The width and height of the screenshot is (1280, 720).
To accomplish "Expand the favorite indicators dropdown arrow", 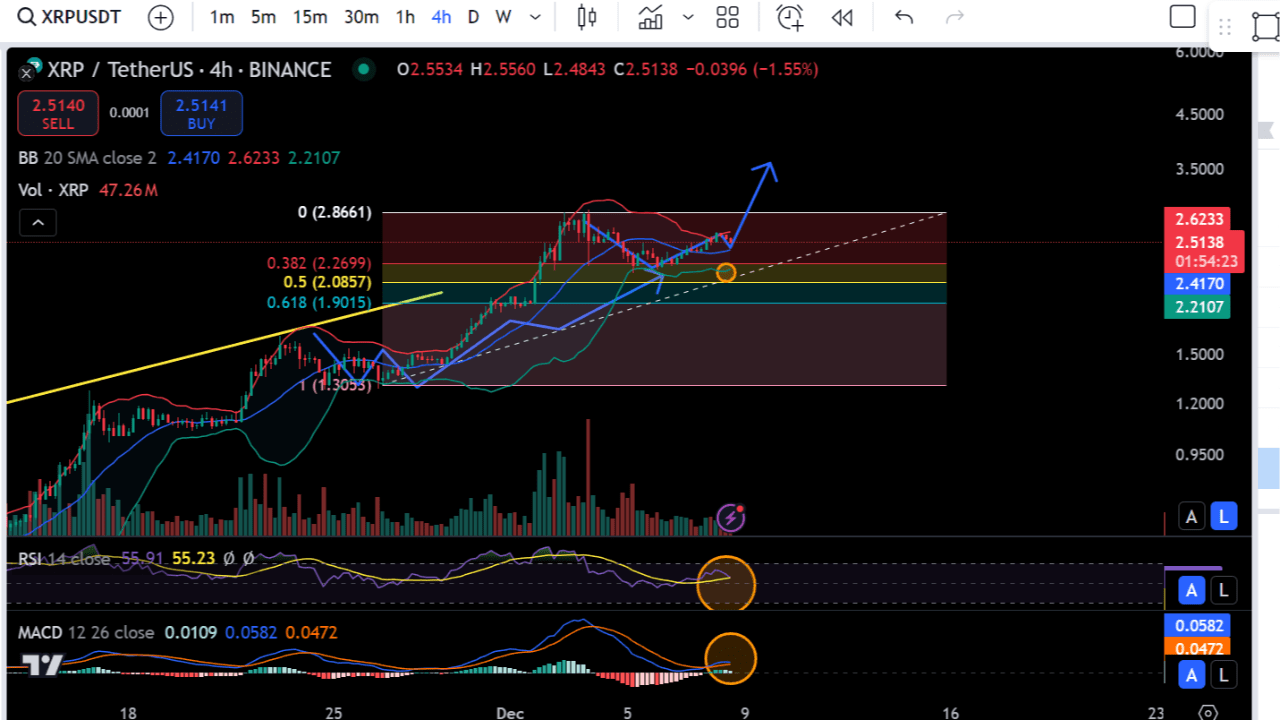I will pyautogui.click(x=688, y=17).
